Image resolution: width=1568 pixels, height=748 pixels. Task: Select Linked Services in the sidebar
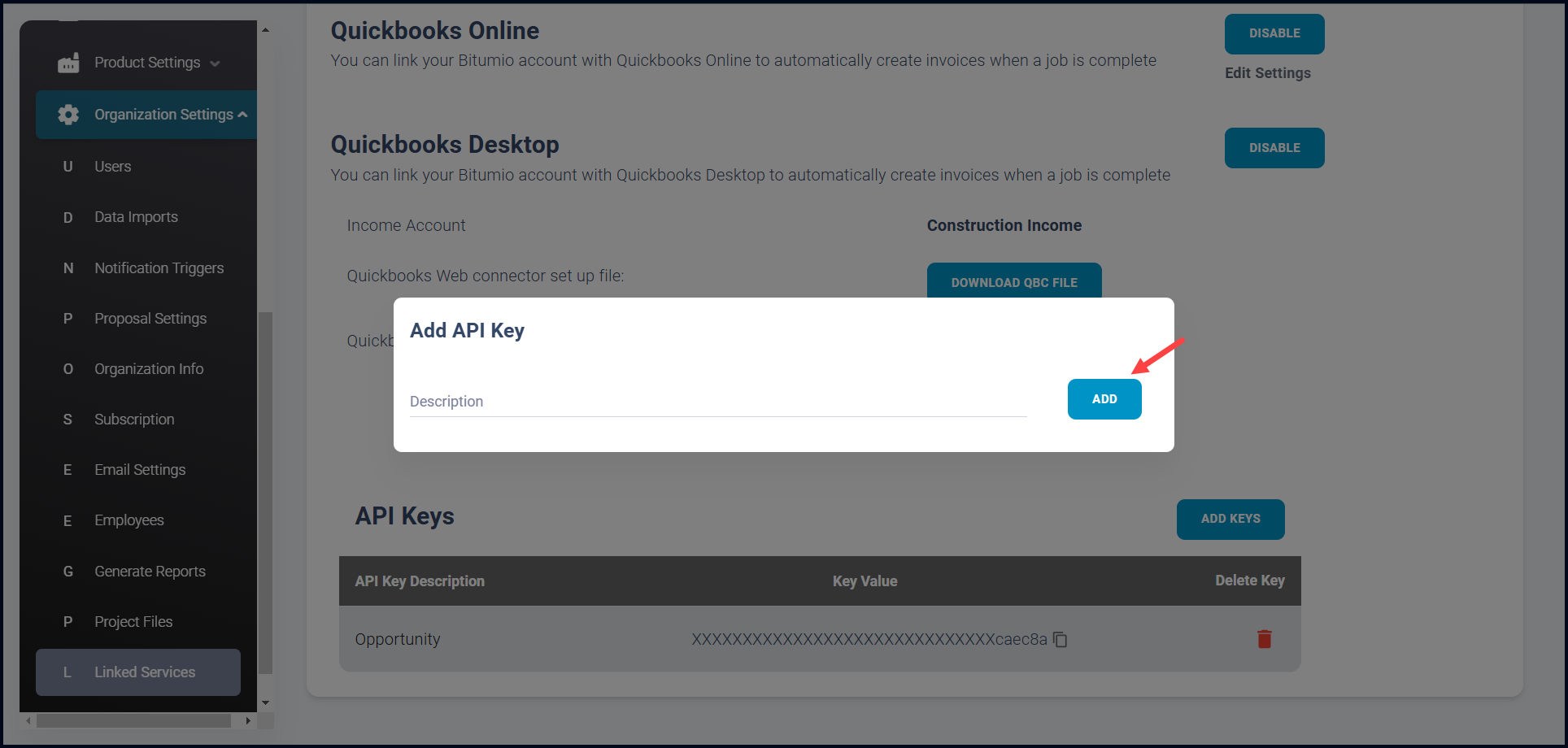(x=138, y=672)
